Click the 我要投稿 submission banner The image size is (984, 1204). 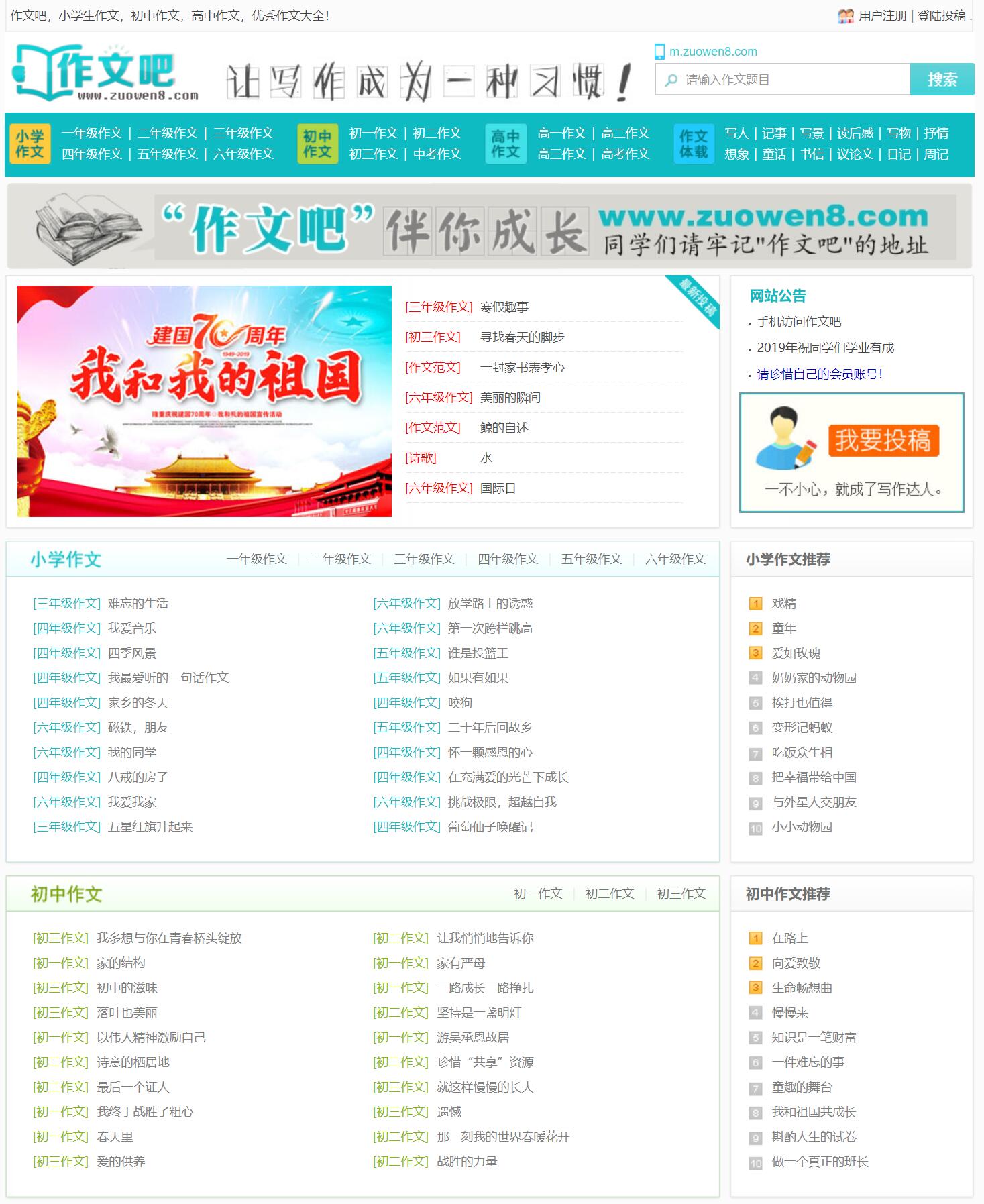coord(851,452)
